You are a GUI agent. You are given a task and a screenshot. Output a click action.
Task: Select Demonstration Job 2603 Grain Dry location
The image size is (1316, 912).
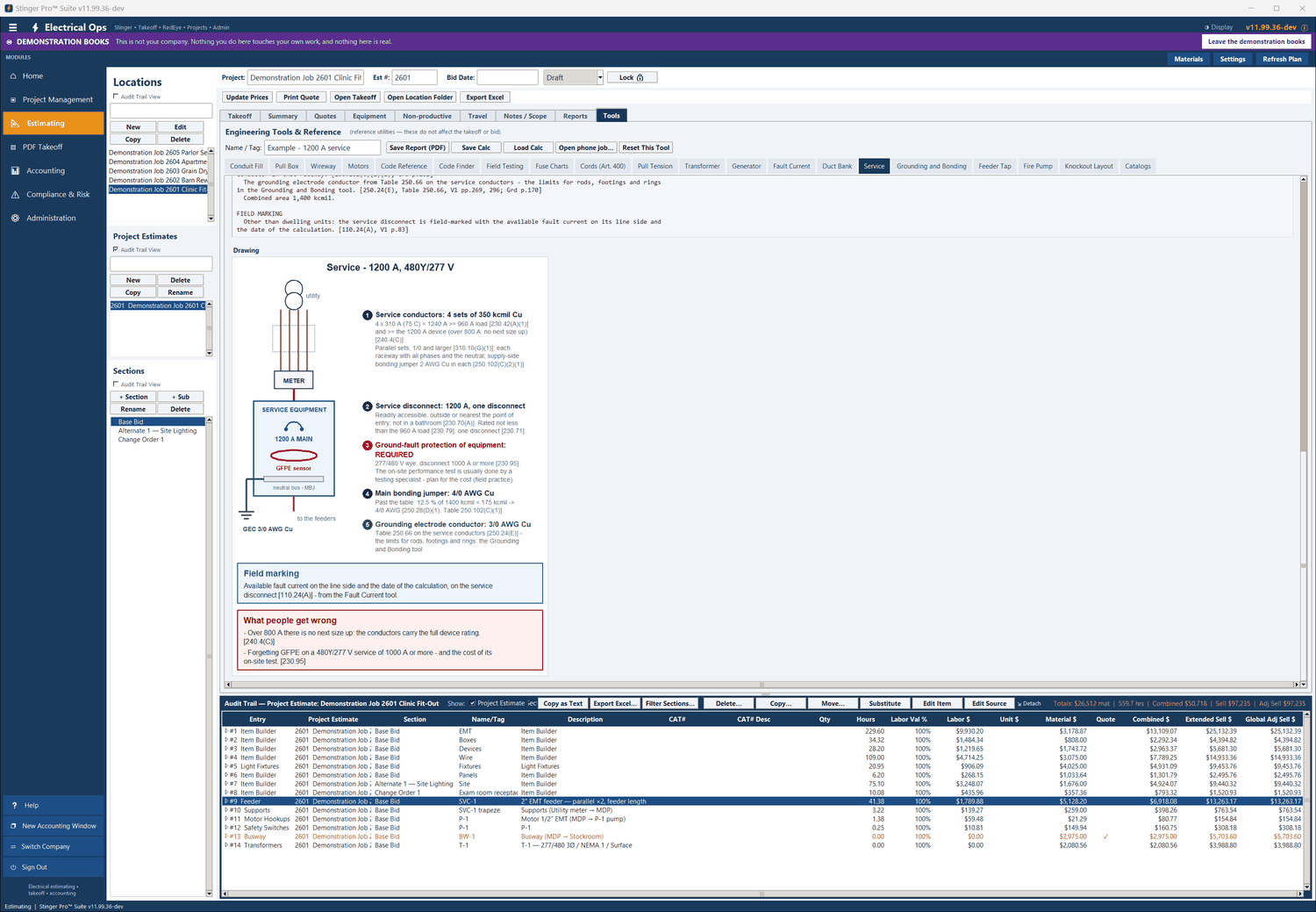pyautogui.click(x=158, y=171)
